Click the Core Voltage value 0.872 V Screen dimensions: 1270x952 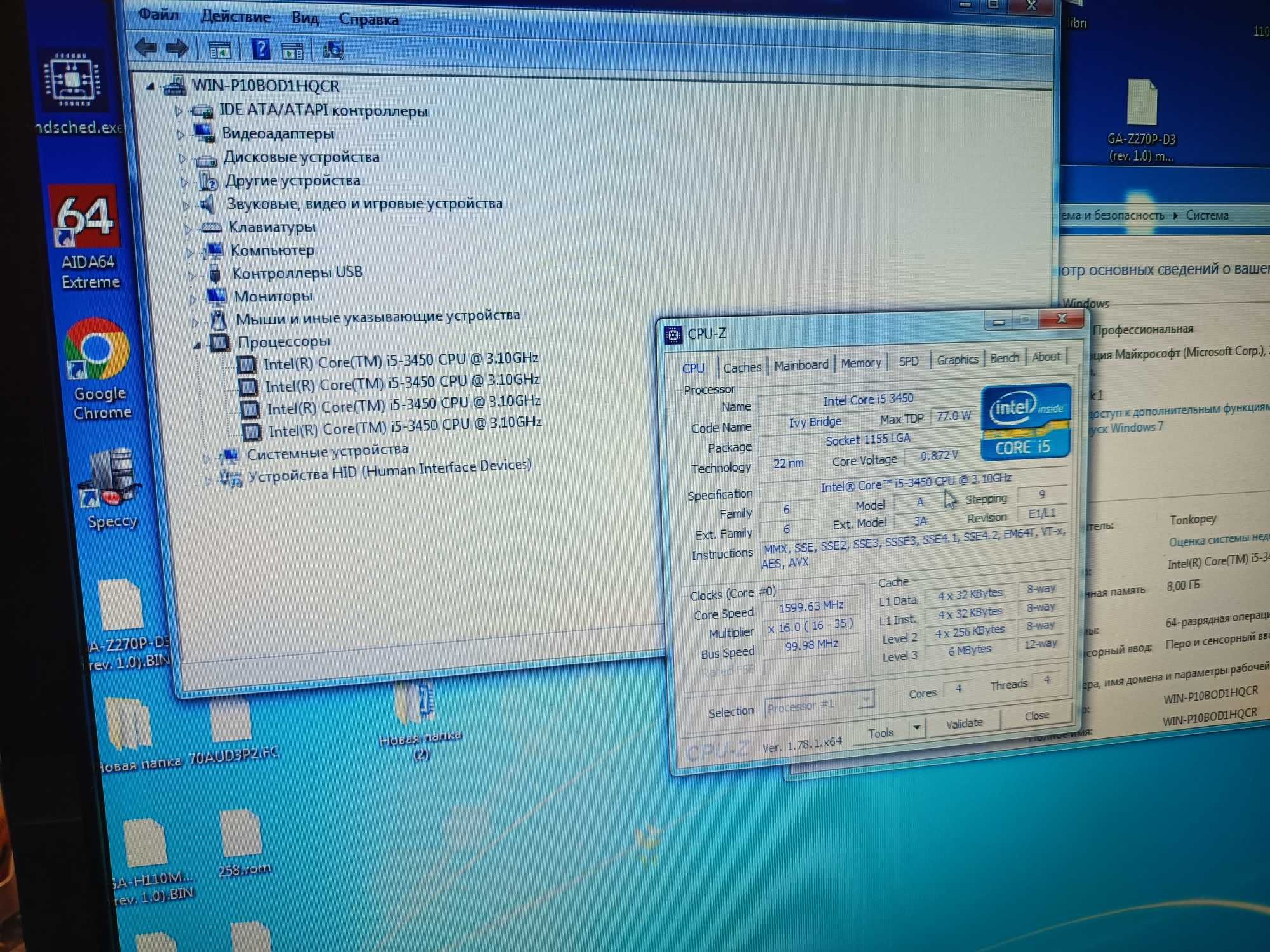pos(939,456)
